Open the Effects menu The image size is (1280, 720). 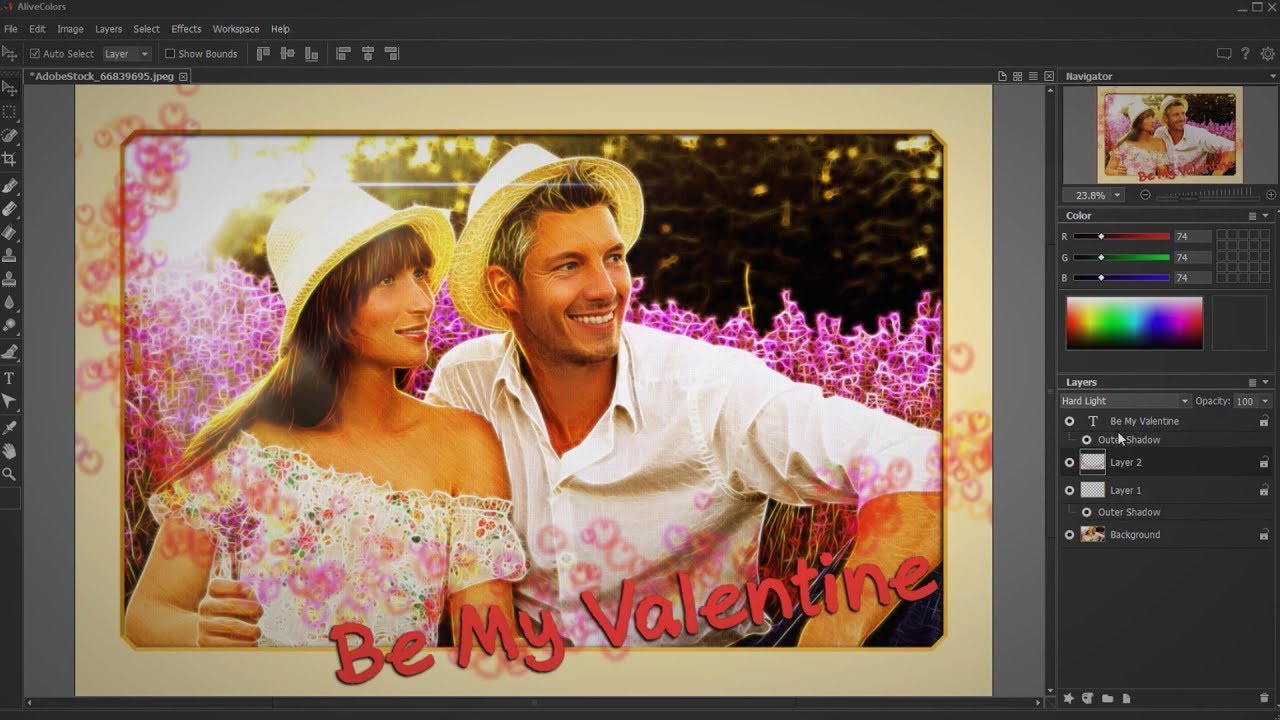(x=186, y=29)
